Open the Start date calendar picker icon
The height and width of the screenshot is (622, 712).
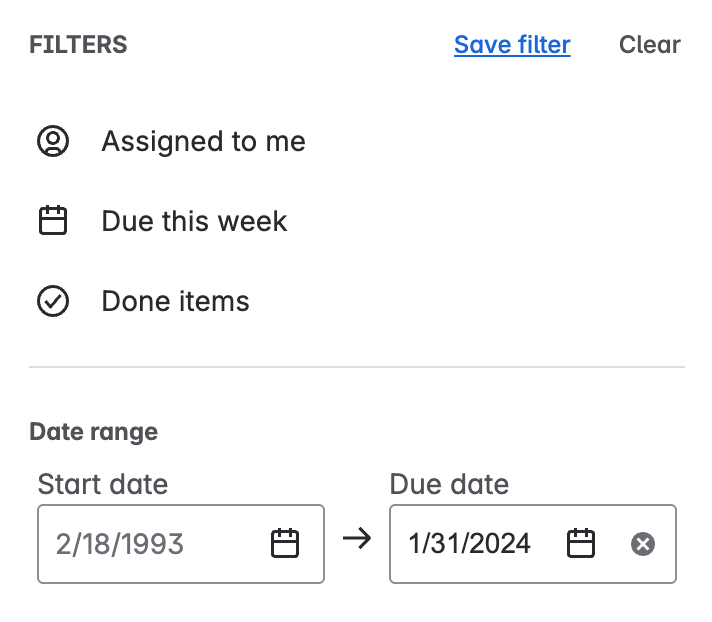coord(285,543)
